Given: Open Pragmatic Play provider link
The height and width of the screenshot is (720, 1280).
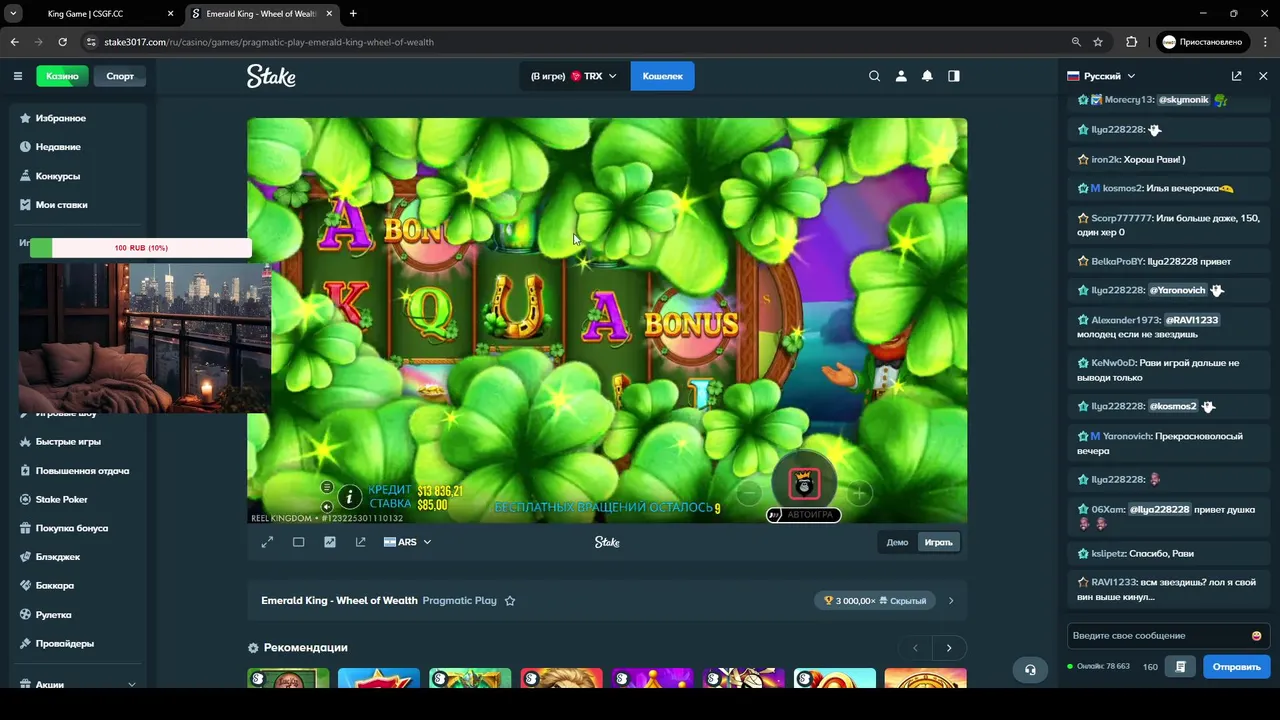Looking at the screenshot, I should [460, 601].
